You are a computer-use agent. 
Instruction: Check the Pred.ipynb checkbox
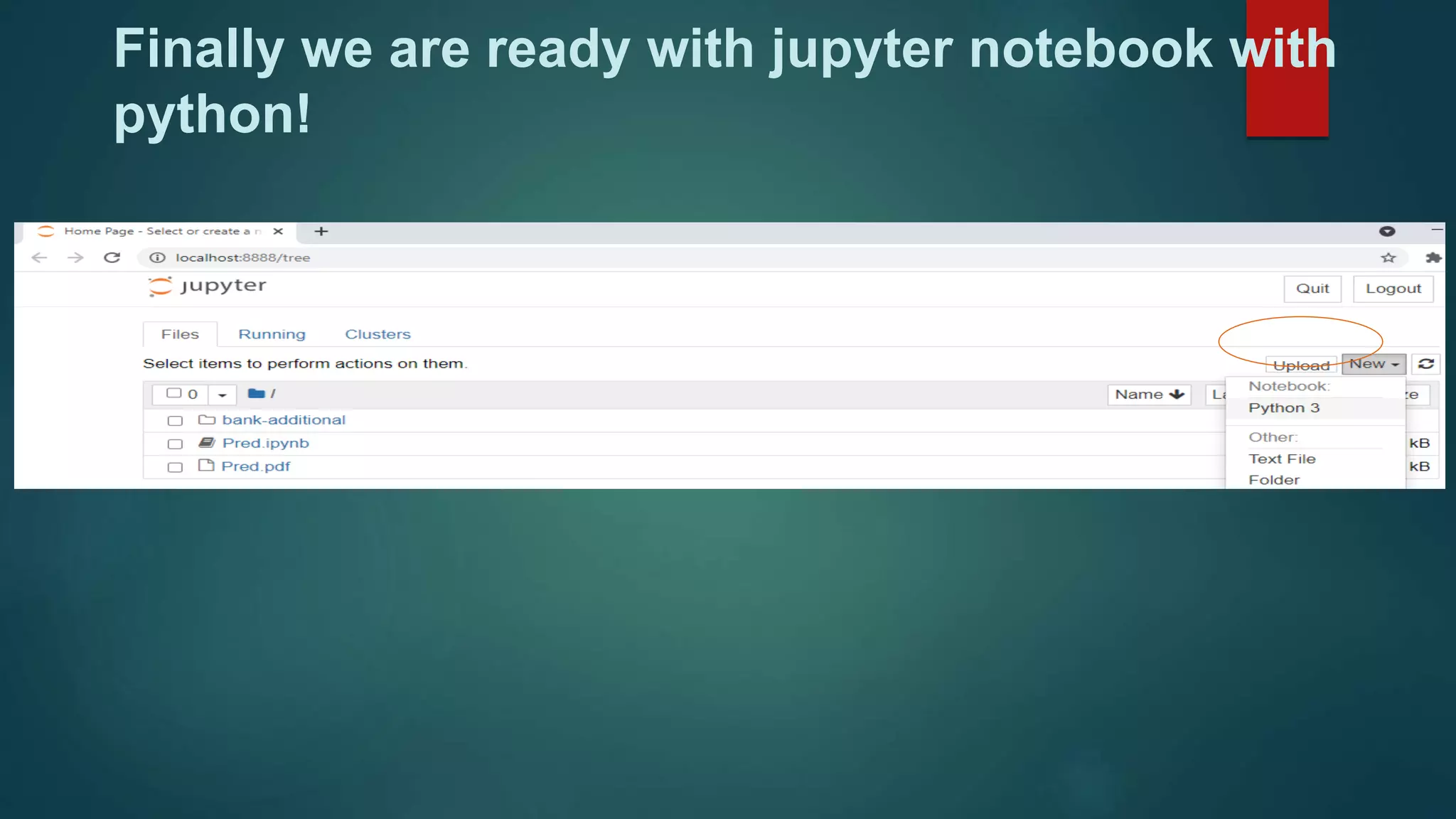tap(175, 444)
